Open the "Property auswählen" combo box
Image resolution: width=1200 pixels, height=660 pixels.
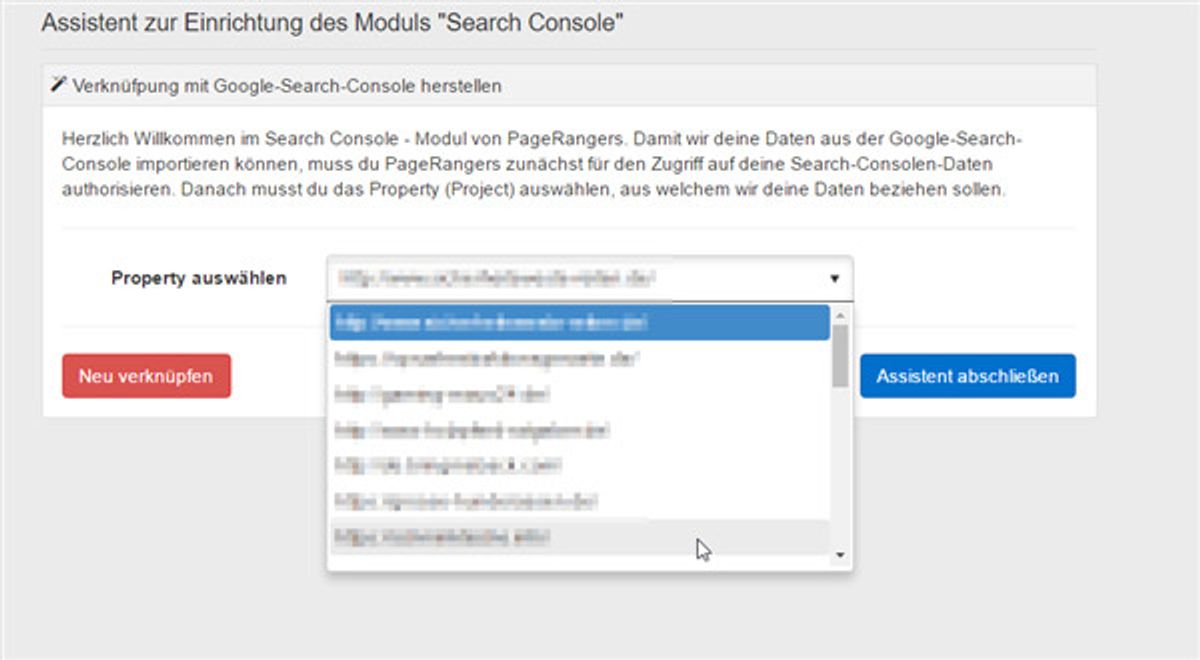coord(590,278)
